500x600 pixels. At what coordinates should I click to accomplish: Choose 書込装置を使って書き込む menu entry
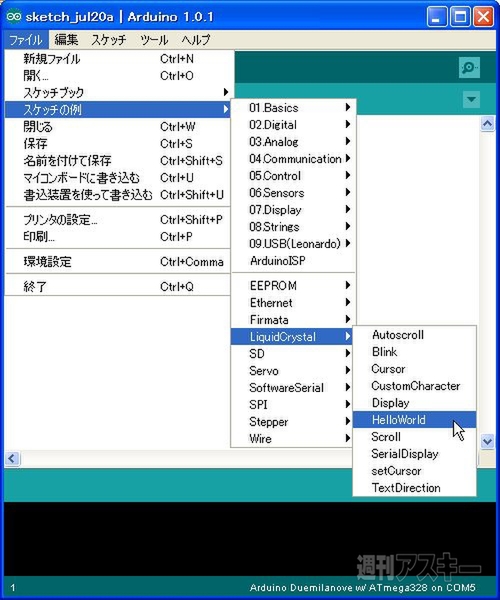[117, 195]
